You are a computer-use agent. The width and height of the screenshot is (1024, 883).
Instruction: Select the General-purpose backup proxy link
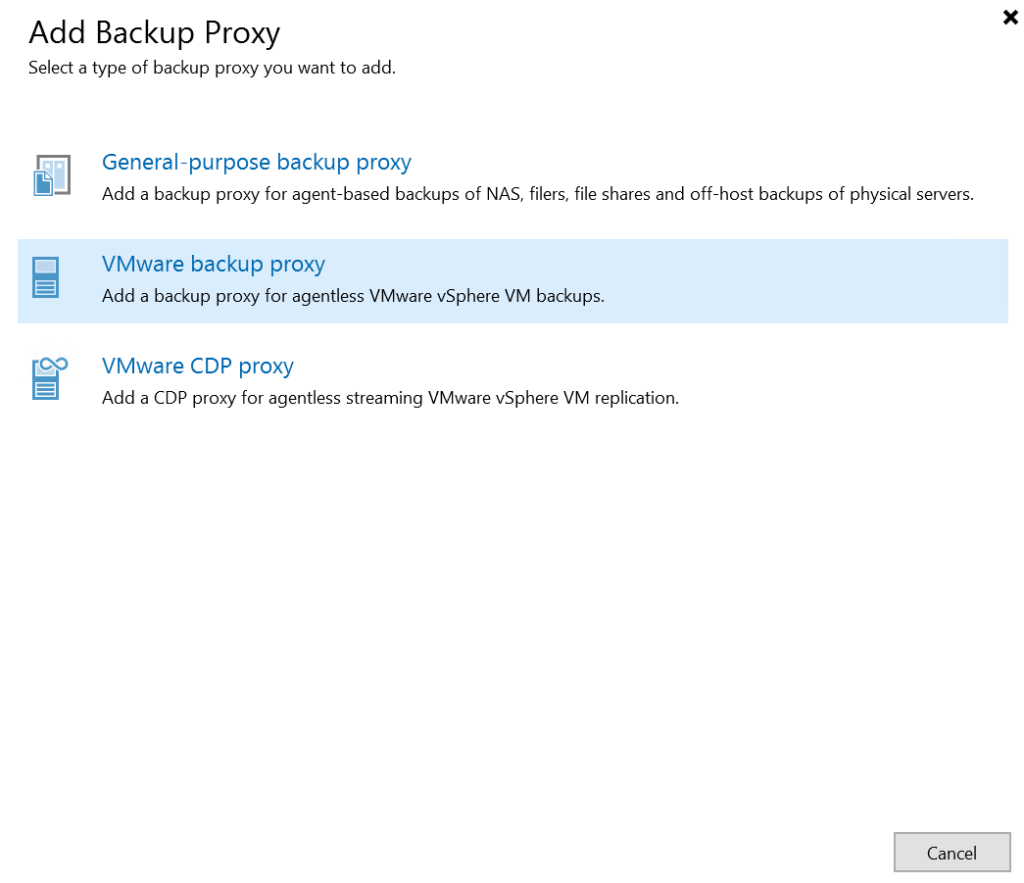pos(256,162)
